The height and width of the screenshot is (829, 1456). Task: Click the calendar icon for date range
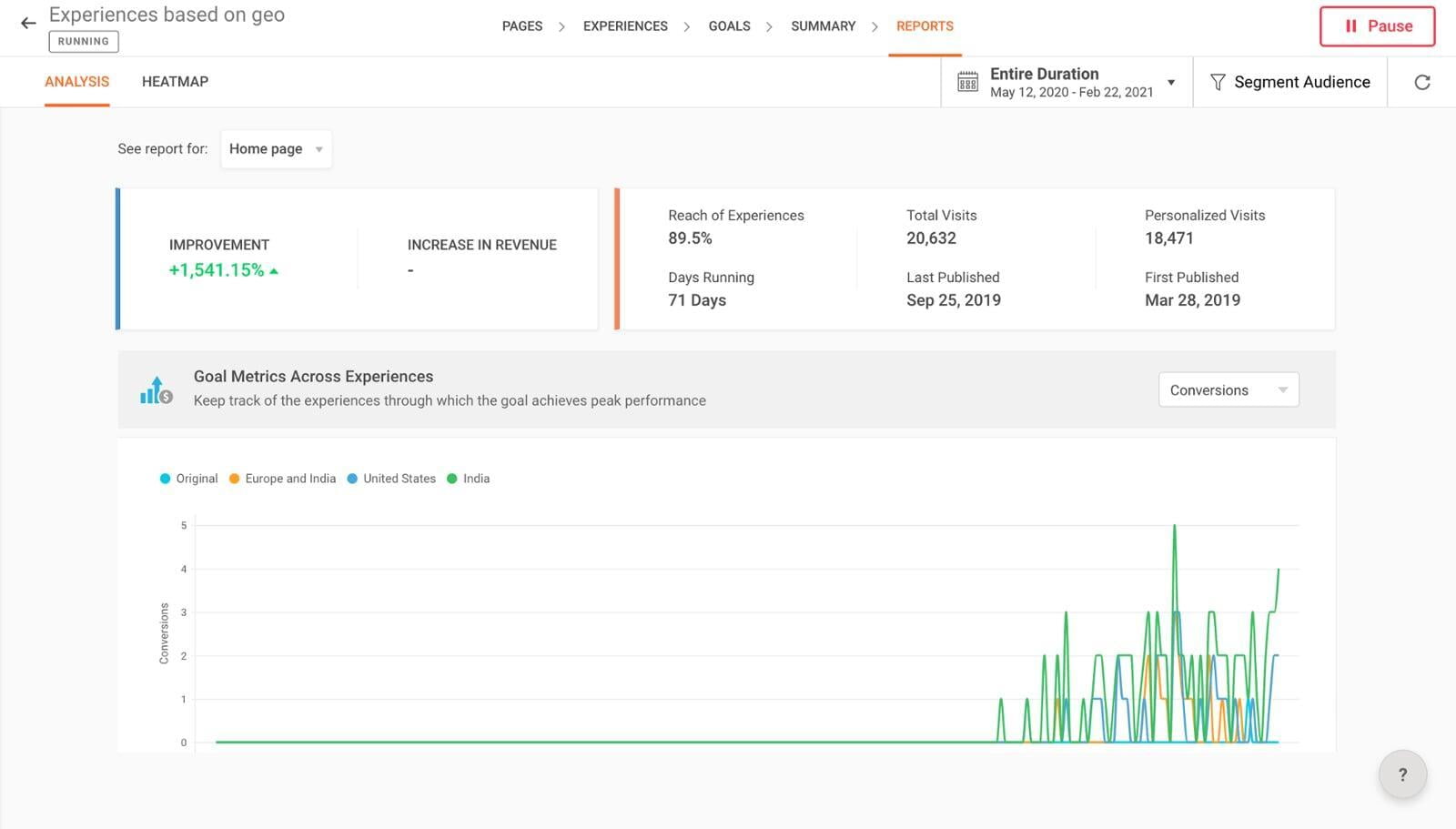tap(967, 82)
